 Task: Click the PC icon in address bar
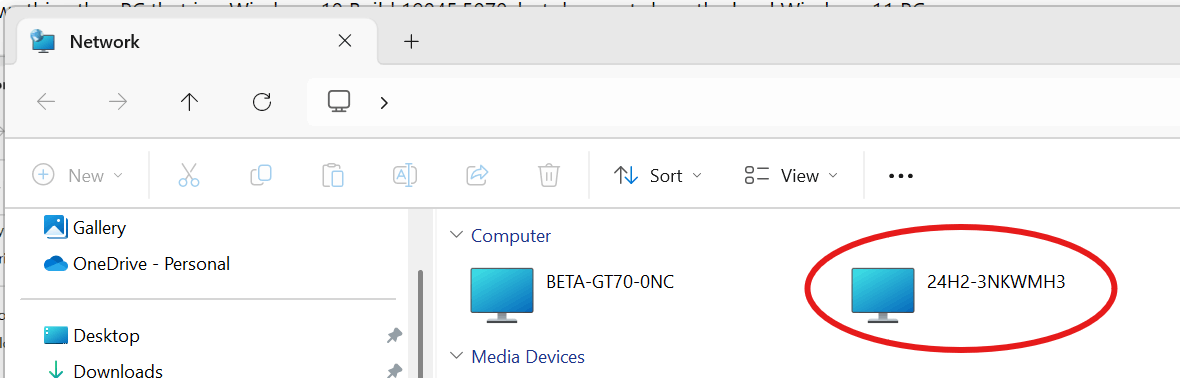(339, 102)
